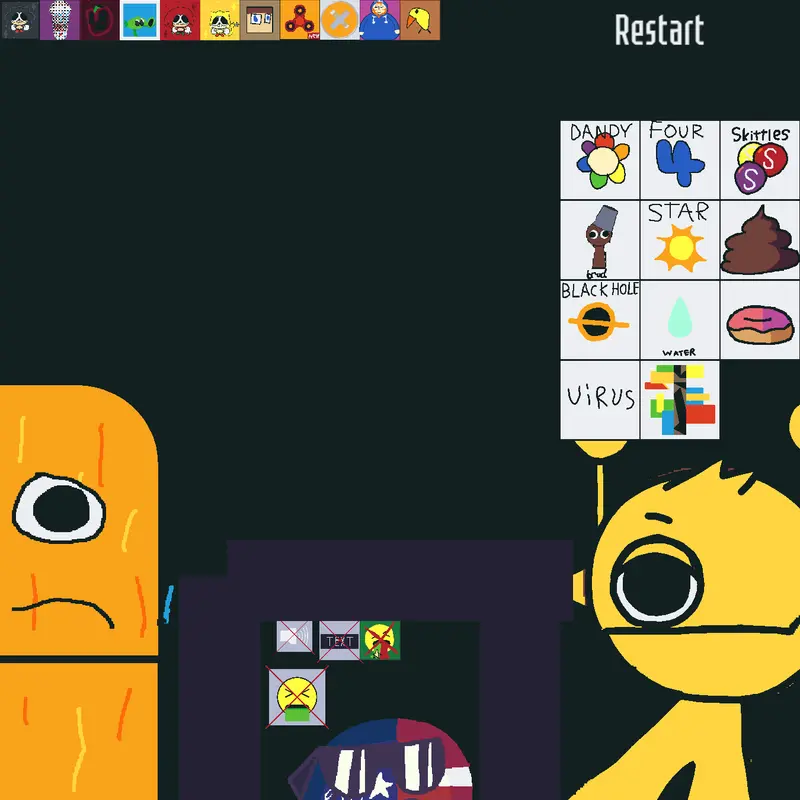Click the American flag ball with sunglasses

coord(380,760)
